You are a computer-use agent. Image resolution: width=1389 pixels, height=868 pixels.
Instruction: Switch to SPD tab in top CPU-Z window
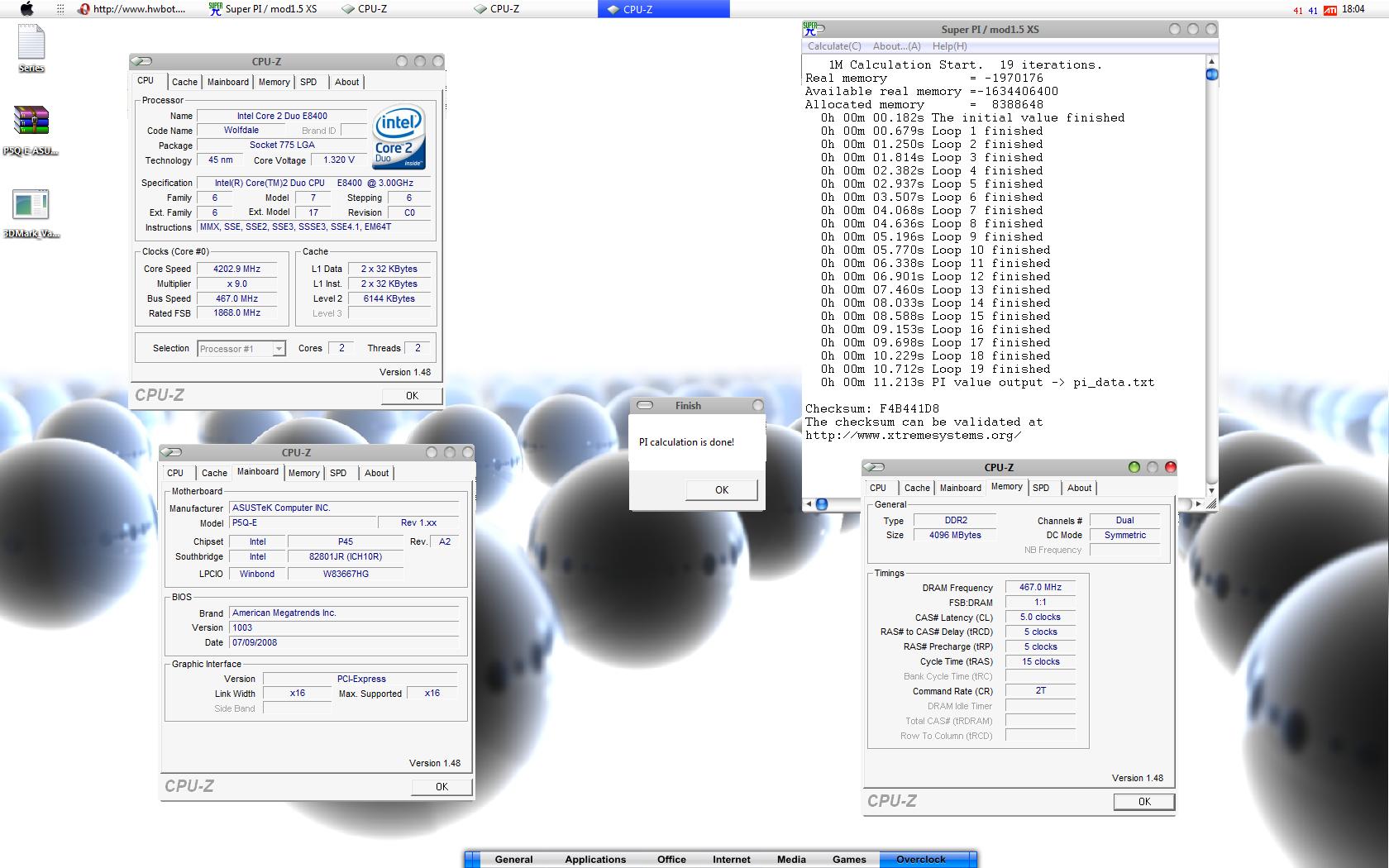[x=308, y=82]
